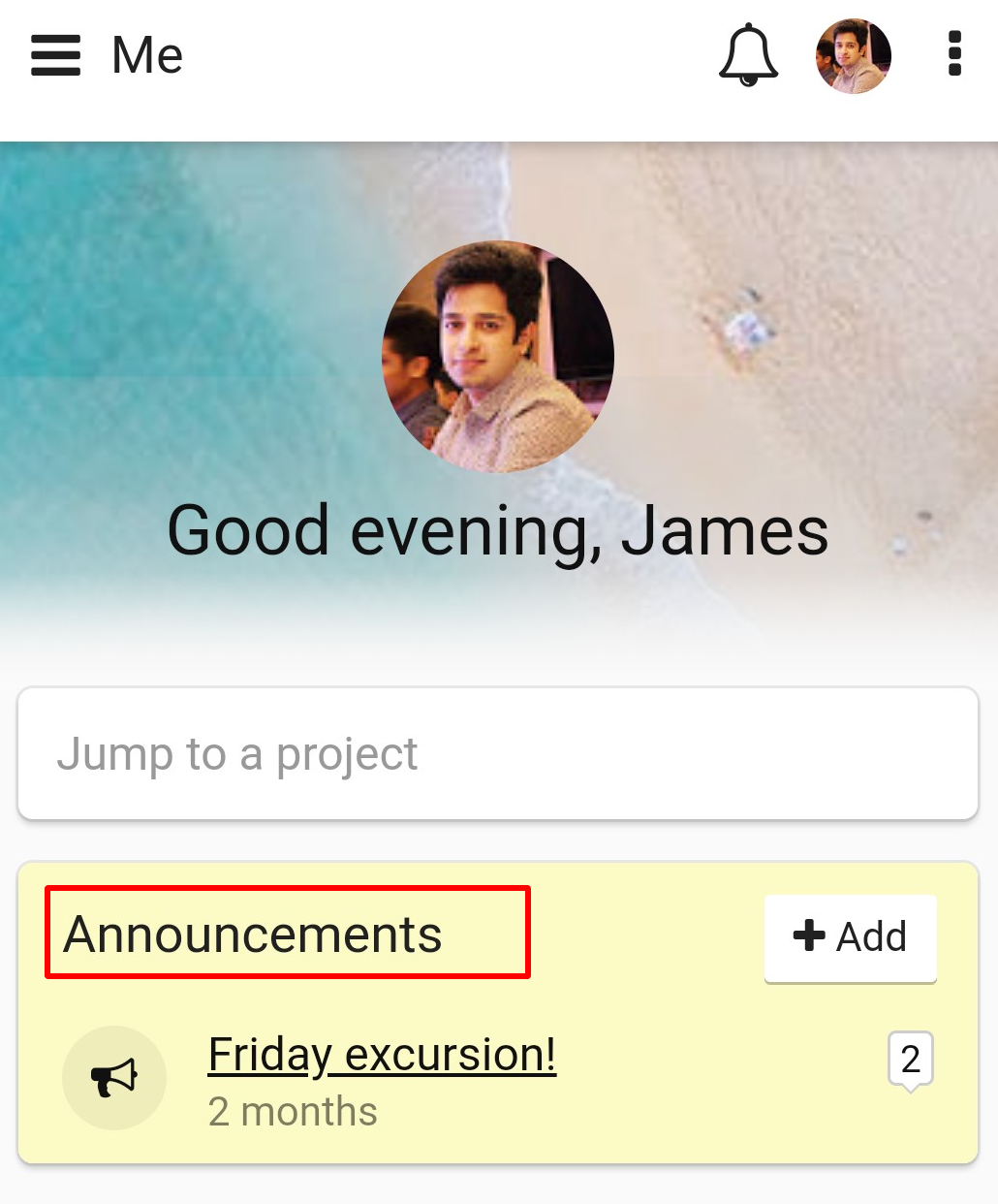Image resolution: width=998 pixels, height=1204 pixels.
Task: Open the three-dot more options menu
Action: click(954, 54)
